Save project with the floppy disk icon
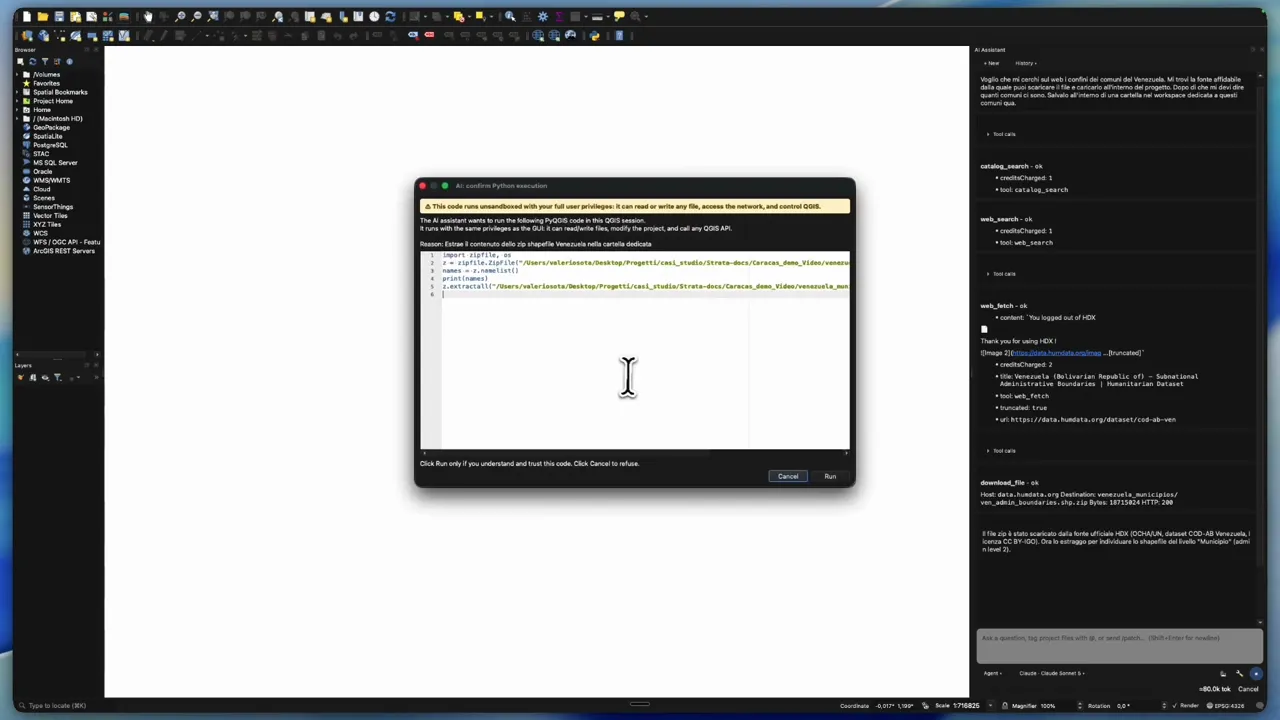 pyautogui.click(x=59, y=17)
